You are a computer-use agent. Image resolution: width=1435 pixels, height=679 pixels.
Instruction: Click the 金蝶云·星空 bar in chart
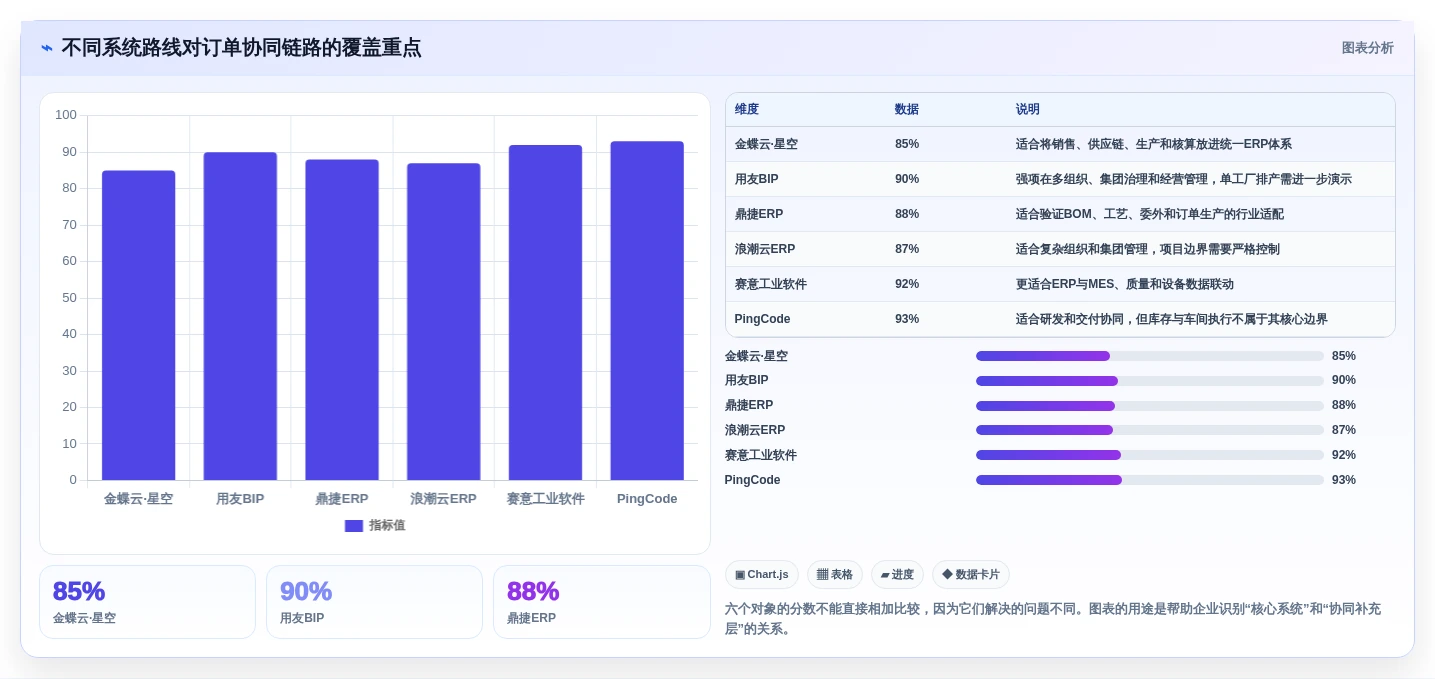pos(138,325)
